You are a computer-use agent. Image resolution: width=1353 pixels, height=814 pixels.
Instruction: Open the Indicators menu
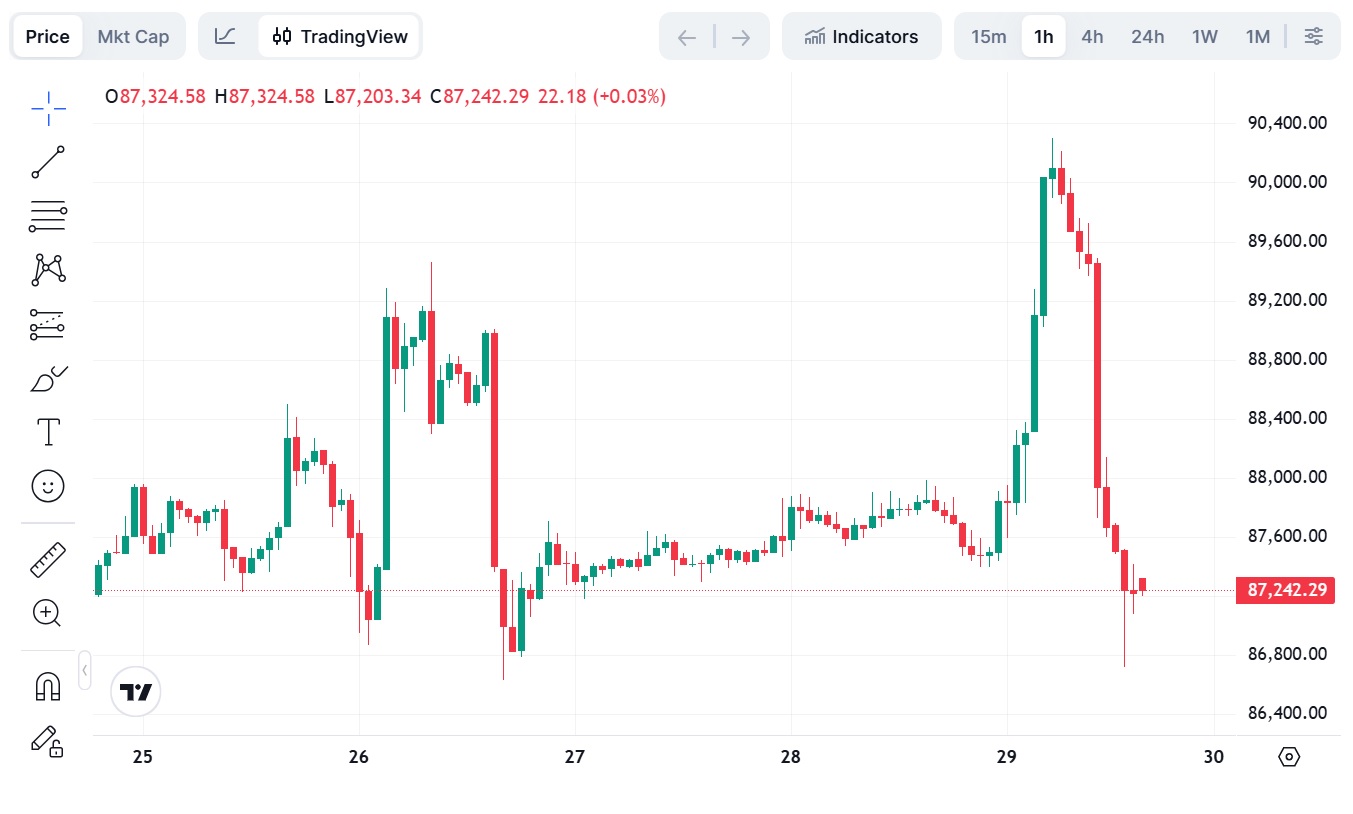862,37
